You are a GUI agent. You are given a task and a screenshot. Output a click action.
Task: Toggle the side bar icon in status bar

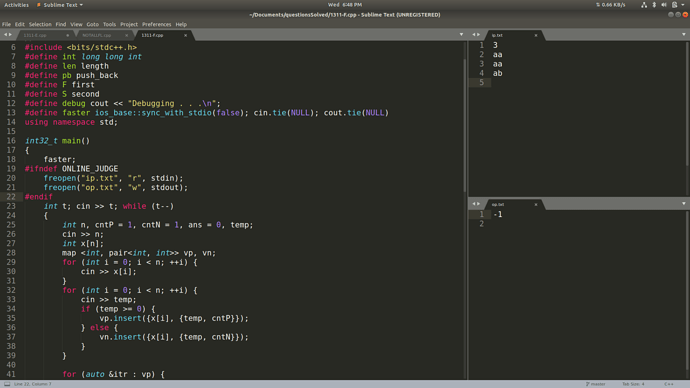coord(7,384)
